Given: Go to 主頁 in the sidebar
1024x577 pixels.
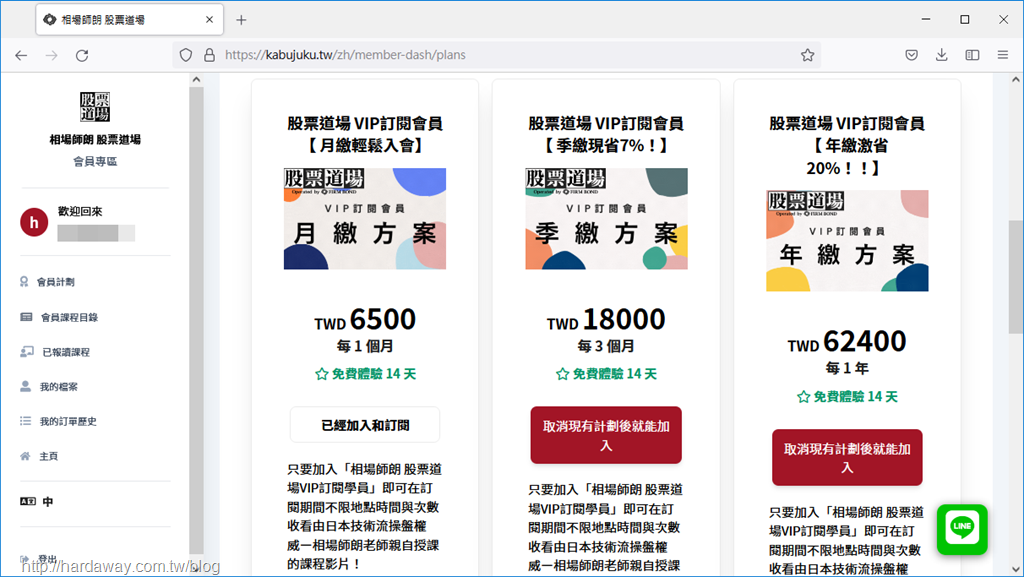Looking at the screenshot, I should tap(48, 456).
